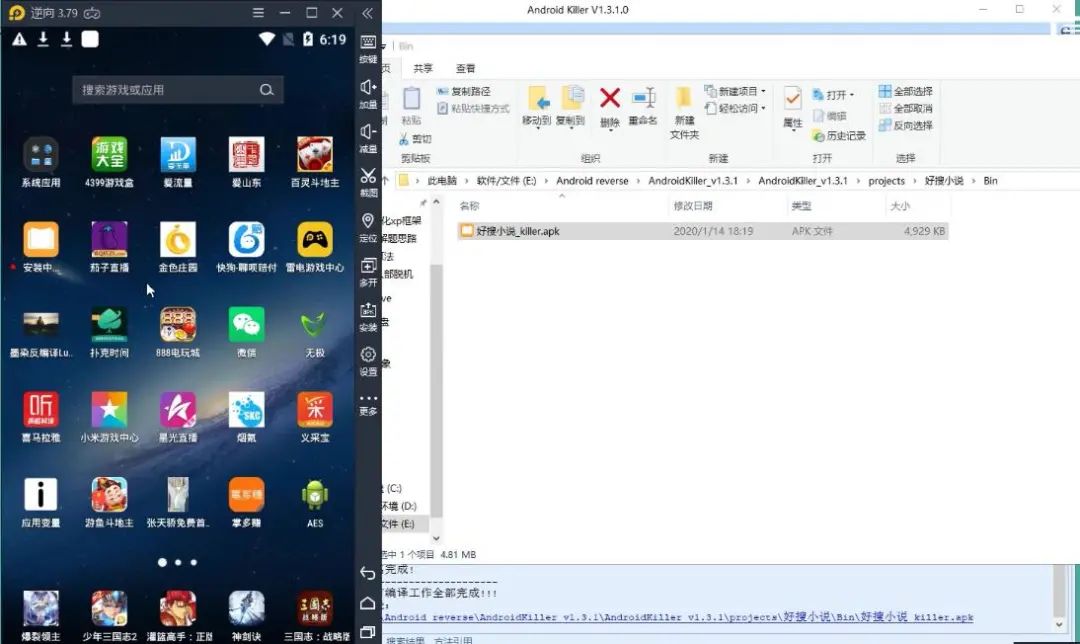Click 反向选择 in the ribbon
1080x644 pixels.
906,125
